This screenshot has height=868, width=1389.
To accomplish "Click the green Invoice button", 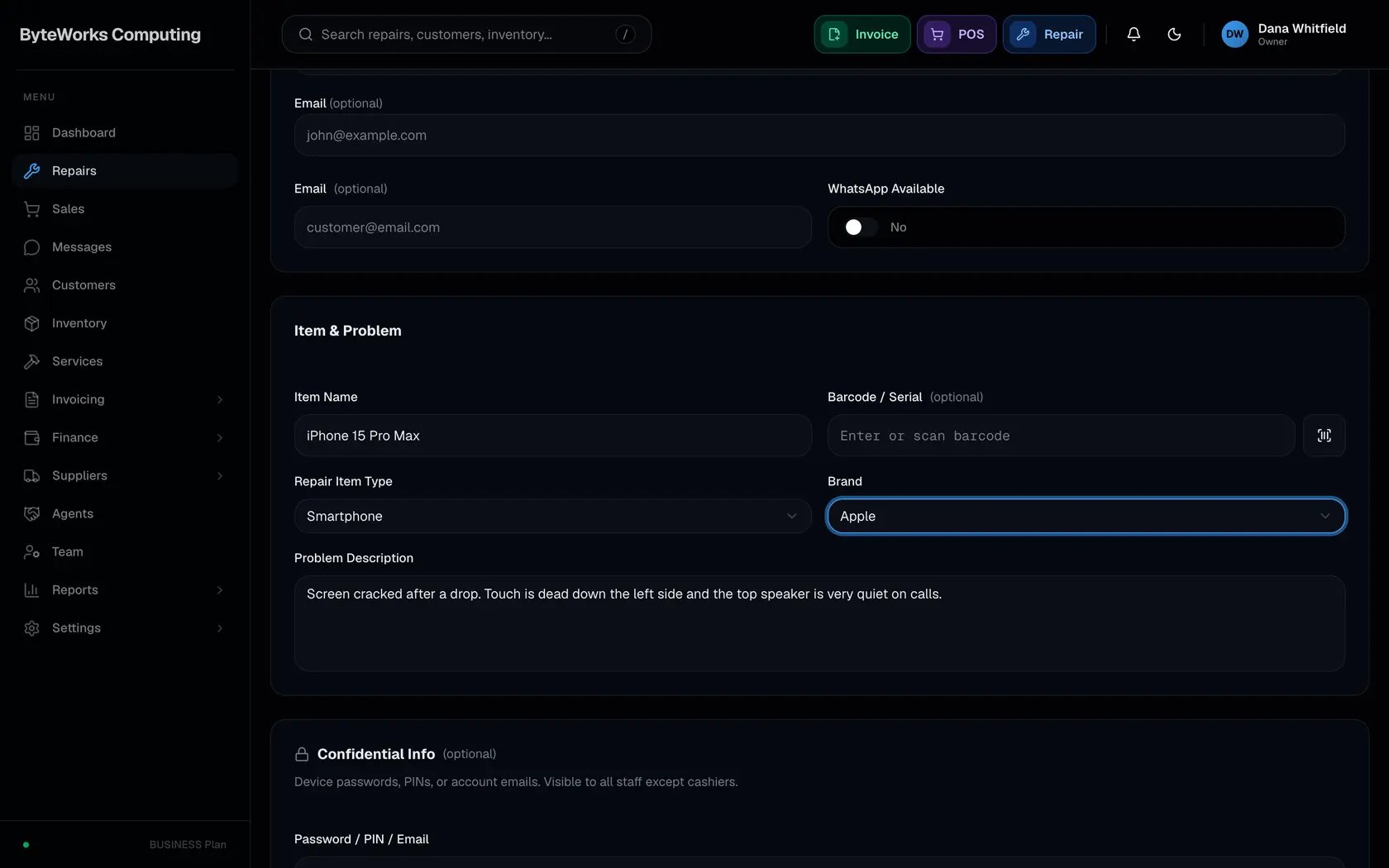I will [862, 34].
